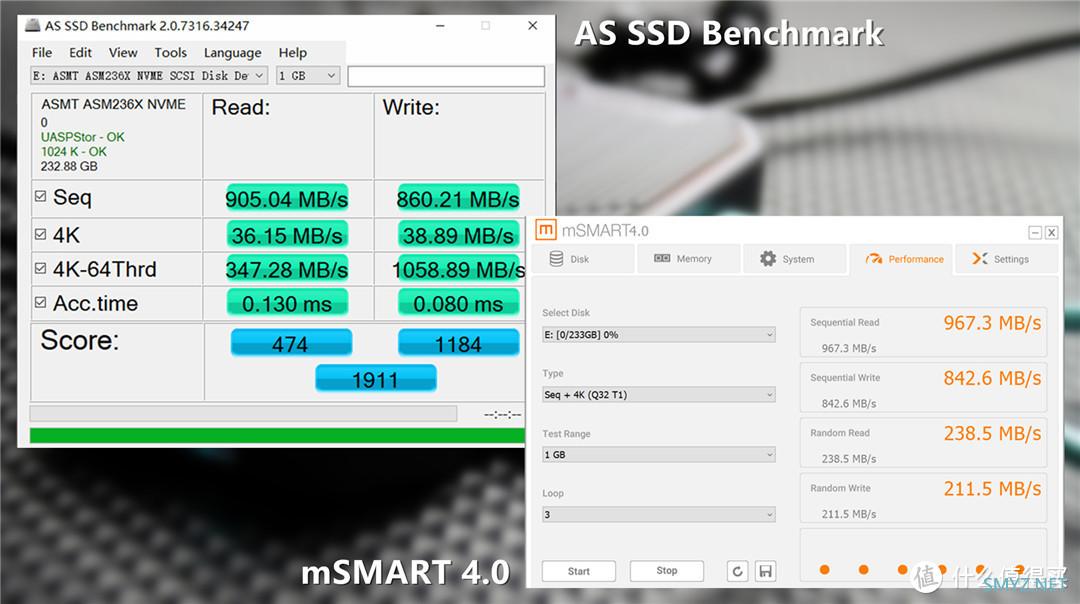Click the Random Write 211.5 MB/s value
The image size is (1080, 604).
(992, 488)
